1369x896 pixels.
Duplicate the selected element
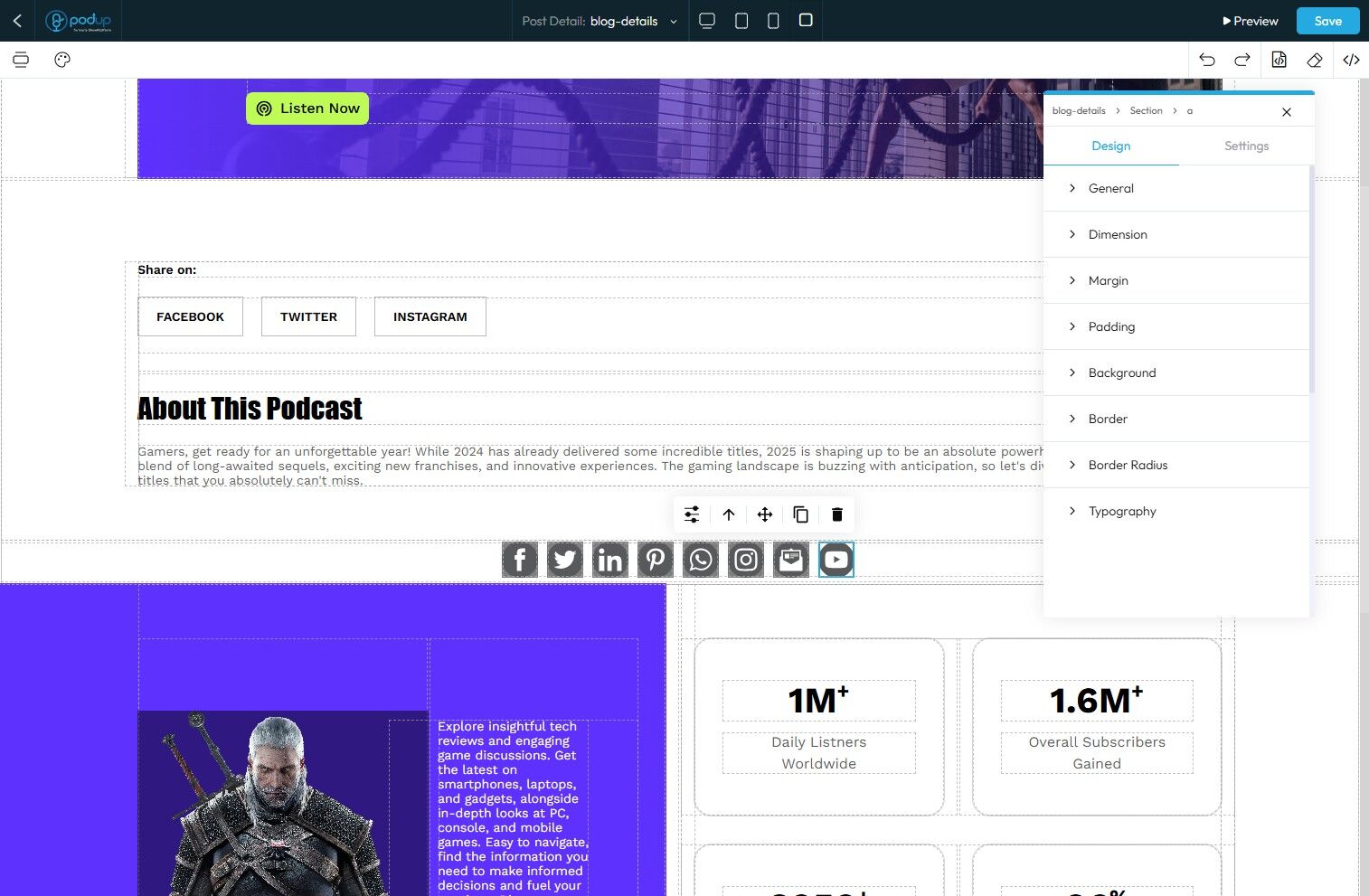click(x=801, y=514)
